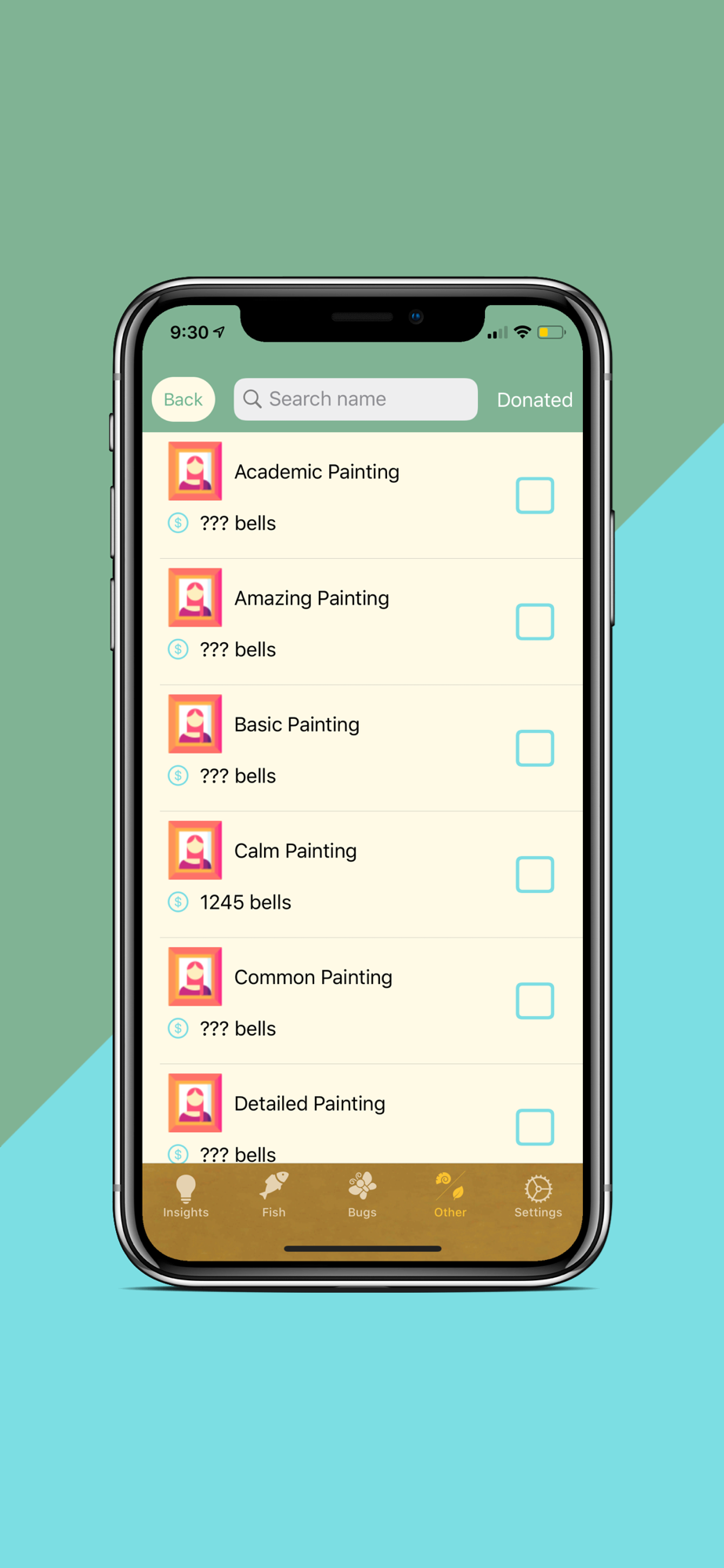Tap the Academic Painting portrait icon

(195, 471)
